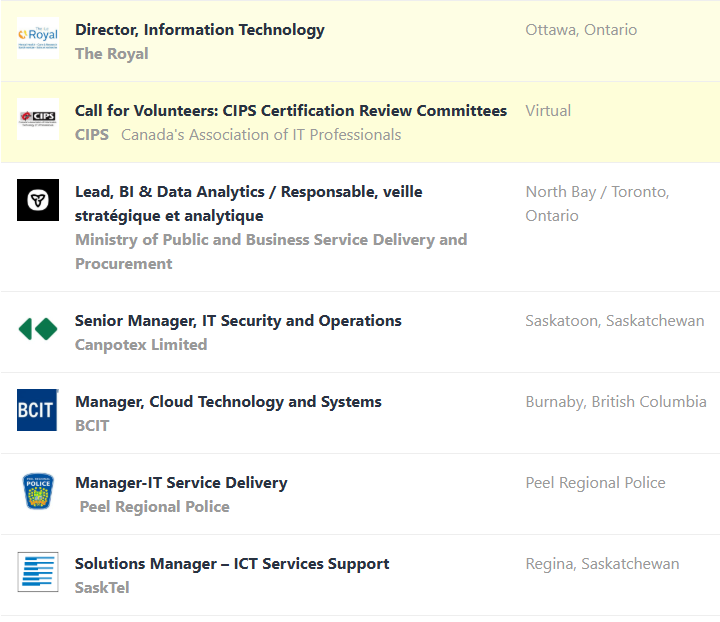Viewport: 720px width, 622px height.
Task: Open Director, Information Technology job posting
Action: tap(199, 30)
